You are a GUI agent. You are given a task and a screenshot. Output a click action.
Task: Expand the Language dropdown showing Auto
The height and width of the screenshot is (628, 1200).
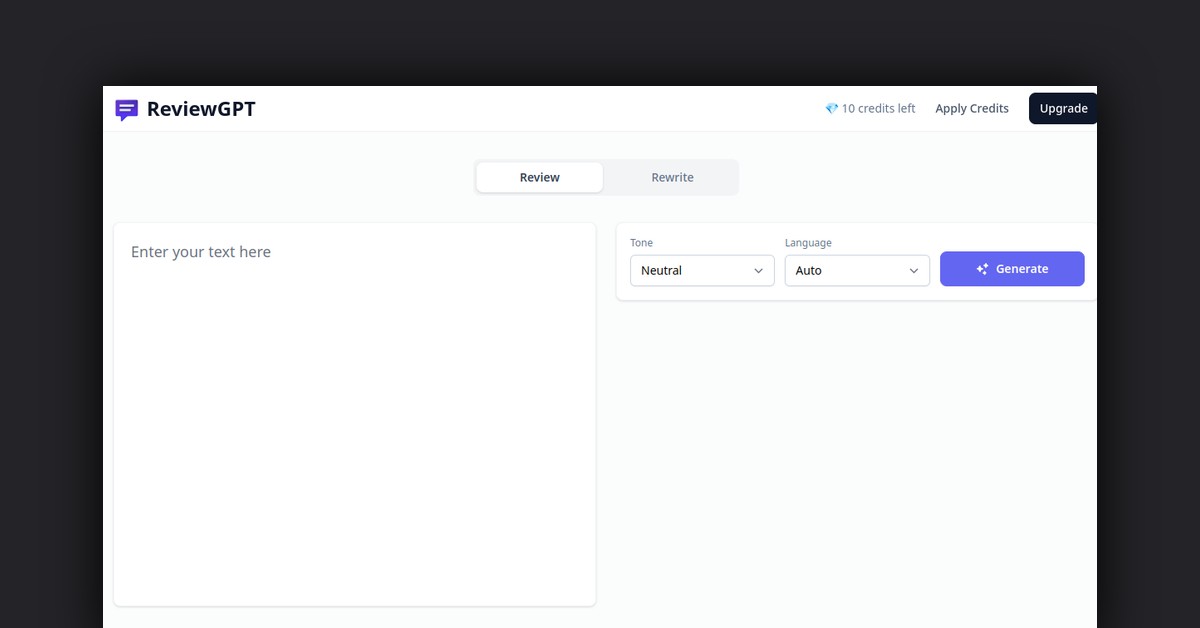click(856, 271)
